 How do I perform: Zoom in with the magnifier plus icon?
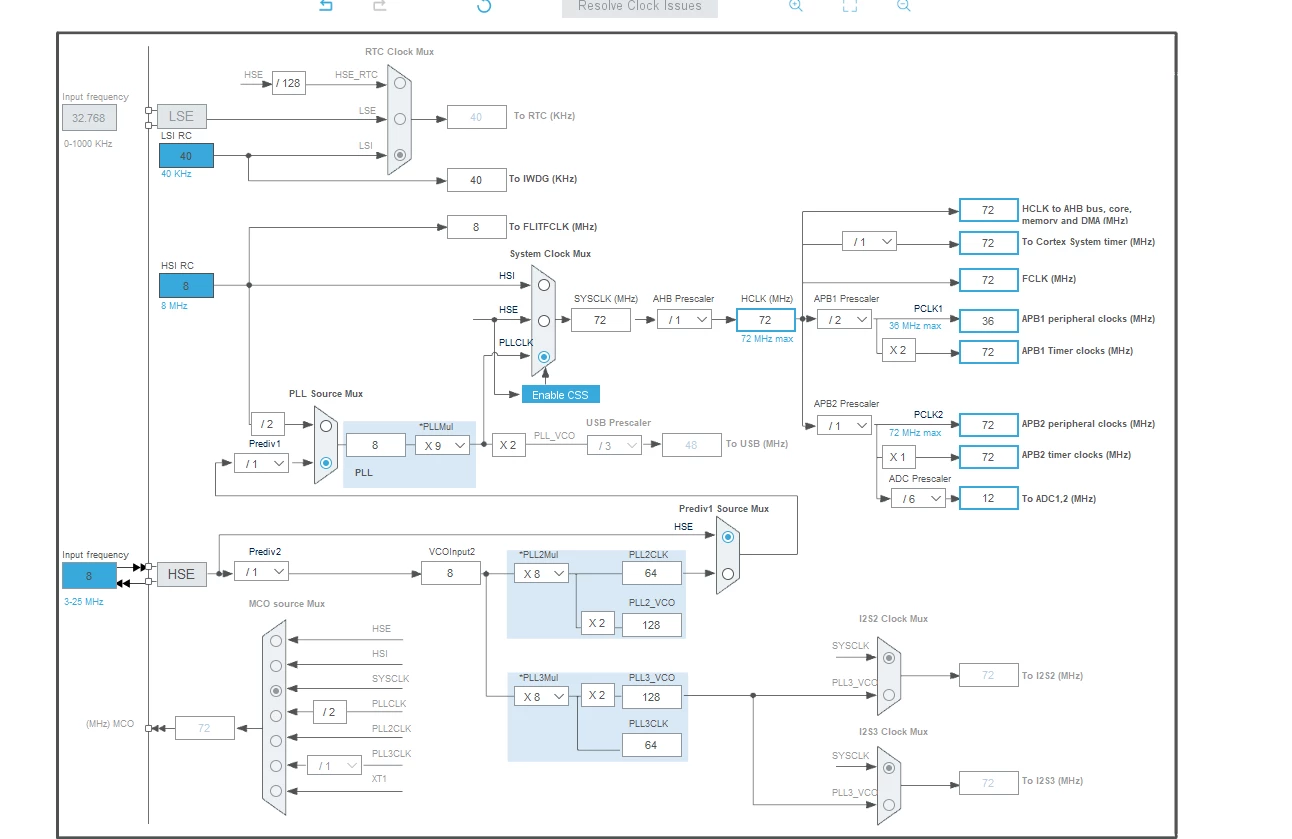(796, 5)
